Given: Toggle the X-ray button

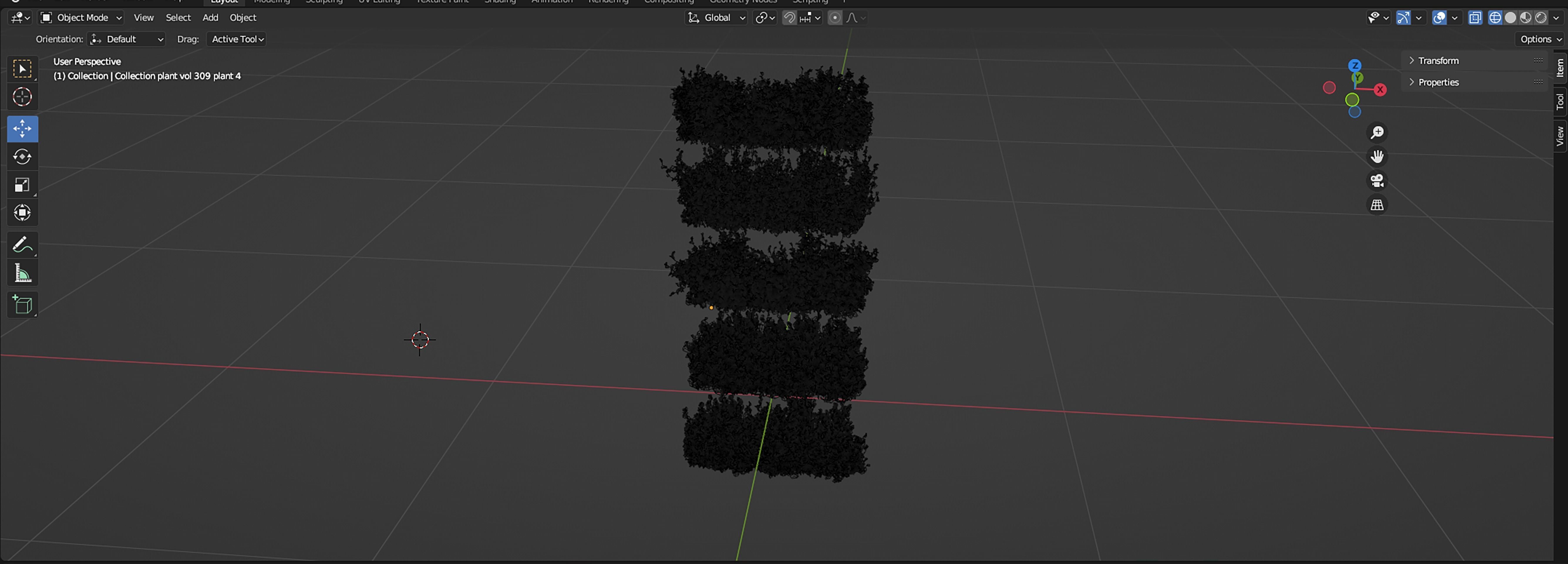Looking at the screenshot, I should tap(1474, 18).
